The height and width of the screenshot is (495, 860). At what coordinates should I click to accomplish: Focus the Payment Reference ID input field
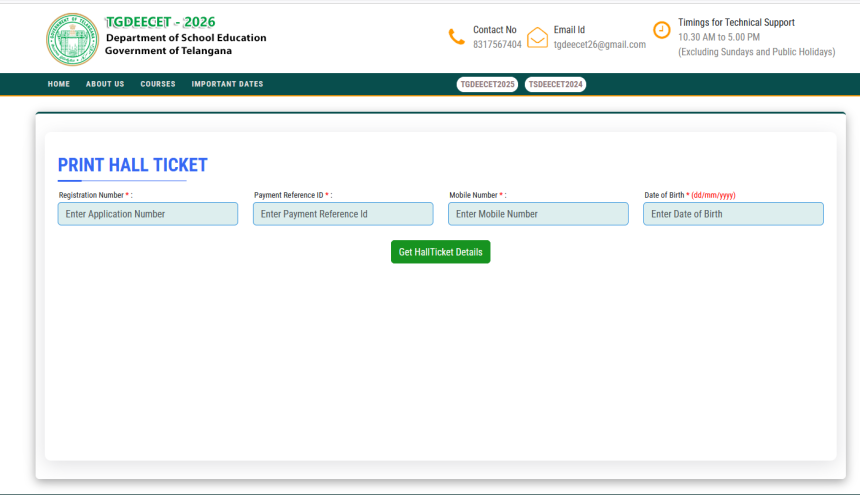(343, 214)
